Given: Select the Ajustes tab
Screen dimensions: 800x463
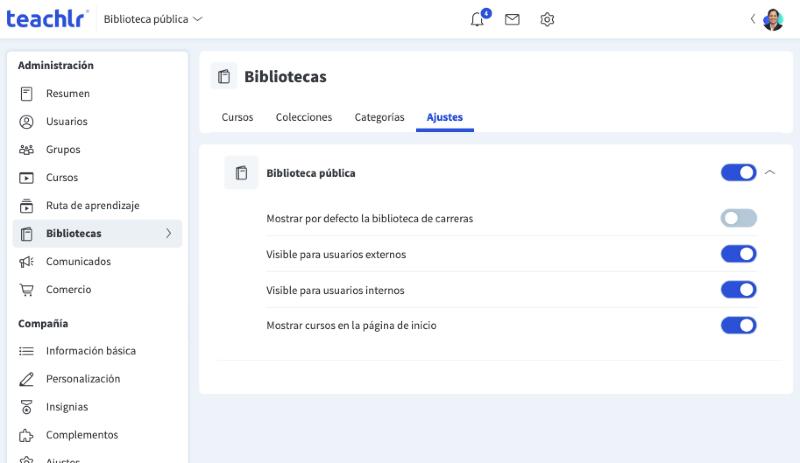Looking at the screenshot, I should pos(444,117).
